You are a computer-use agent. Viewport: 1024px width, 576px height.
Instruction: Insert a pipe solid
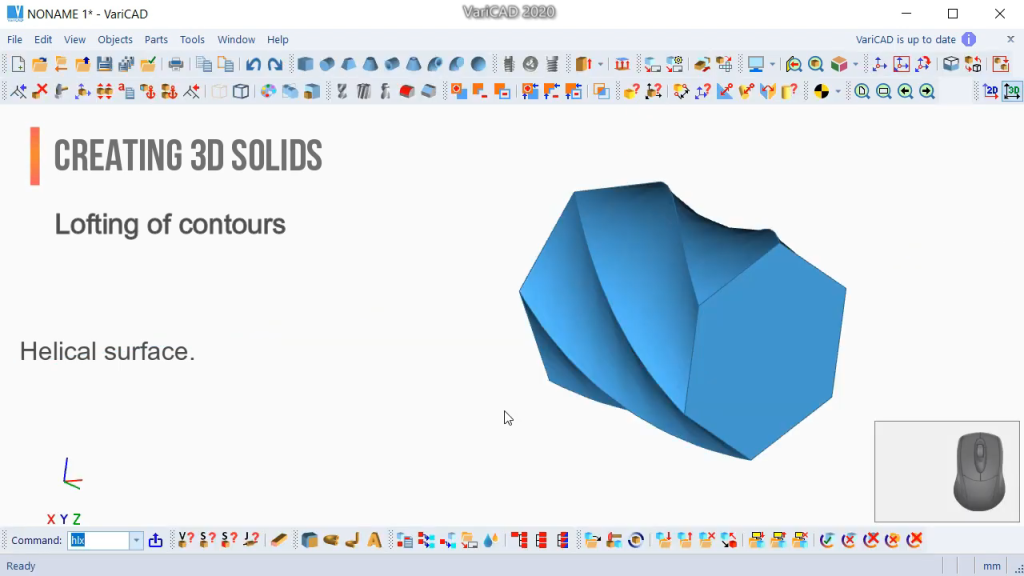tap(392, 64)
